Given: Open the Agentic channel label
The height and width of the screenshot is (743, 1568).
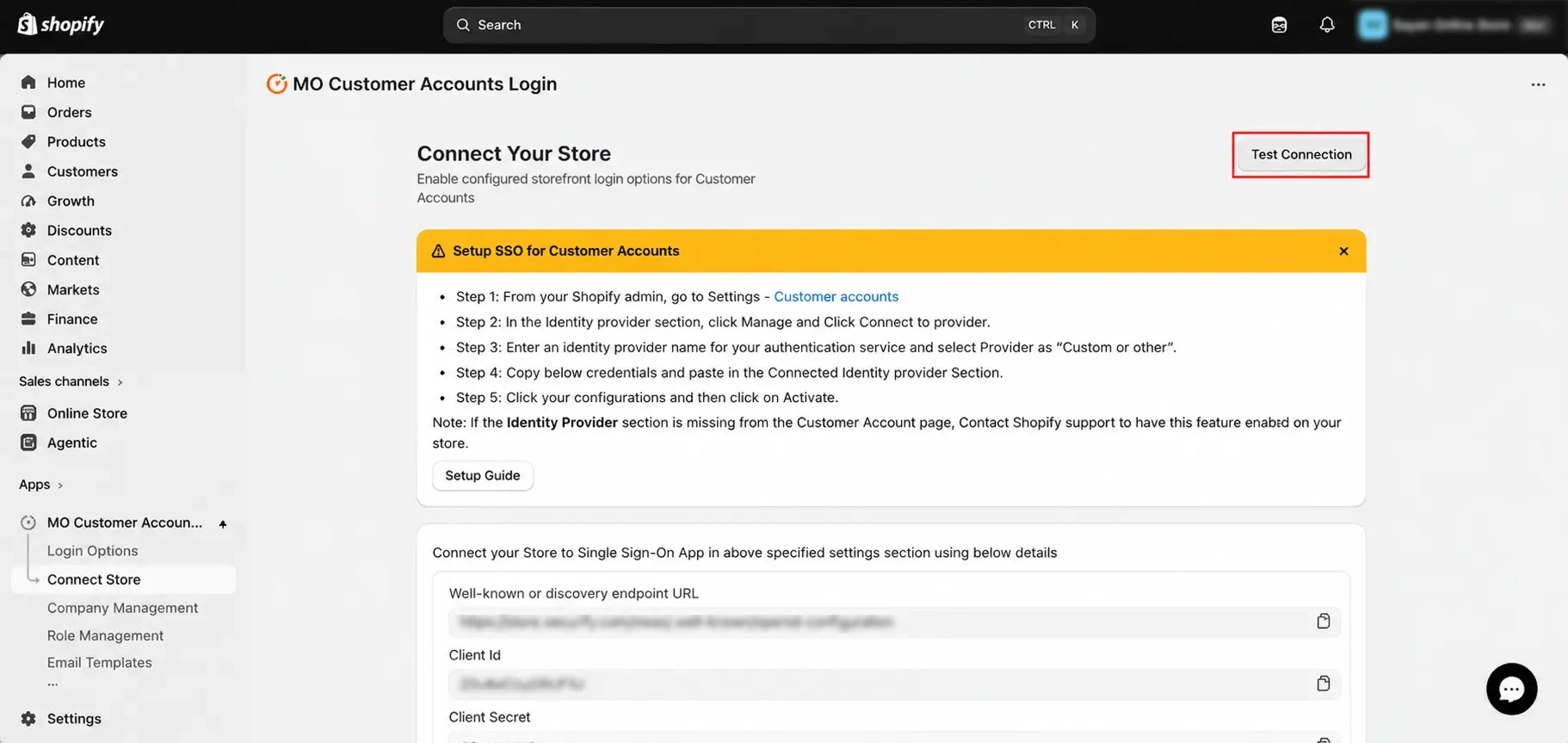Looking at the screenshot, I should coord(72,443).
